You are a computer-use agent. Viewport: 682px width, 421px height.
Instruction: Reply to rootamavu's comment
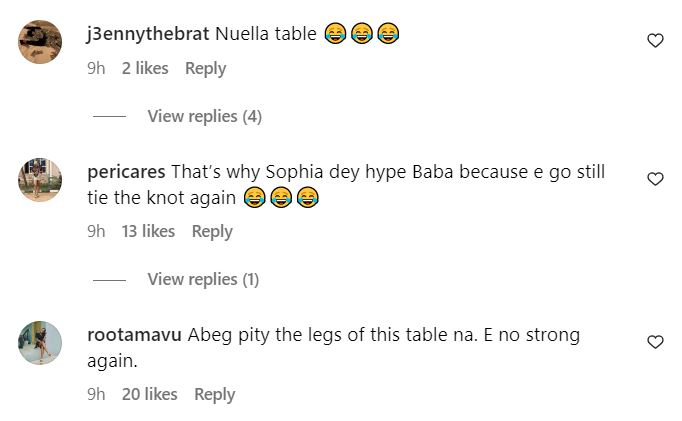(x=214, y=395)
